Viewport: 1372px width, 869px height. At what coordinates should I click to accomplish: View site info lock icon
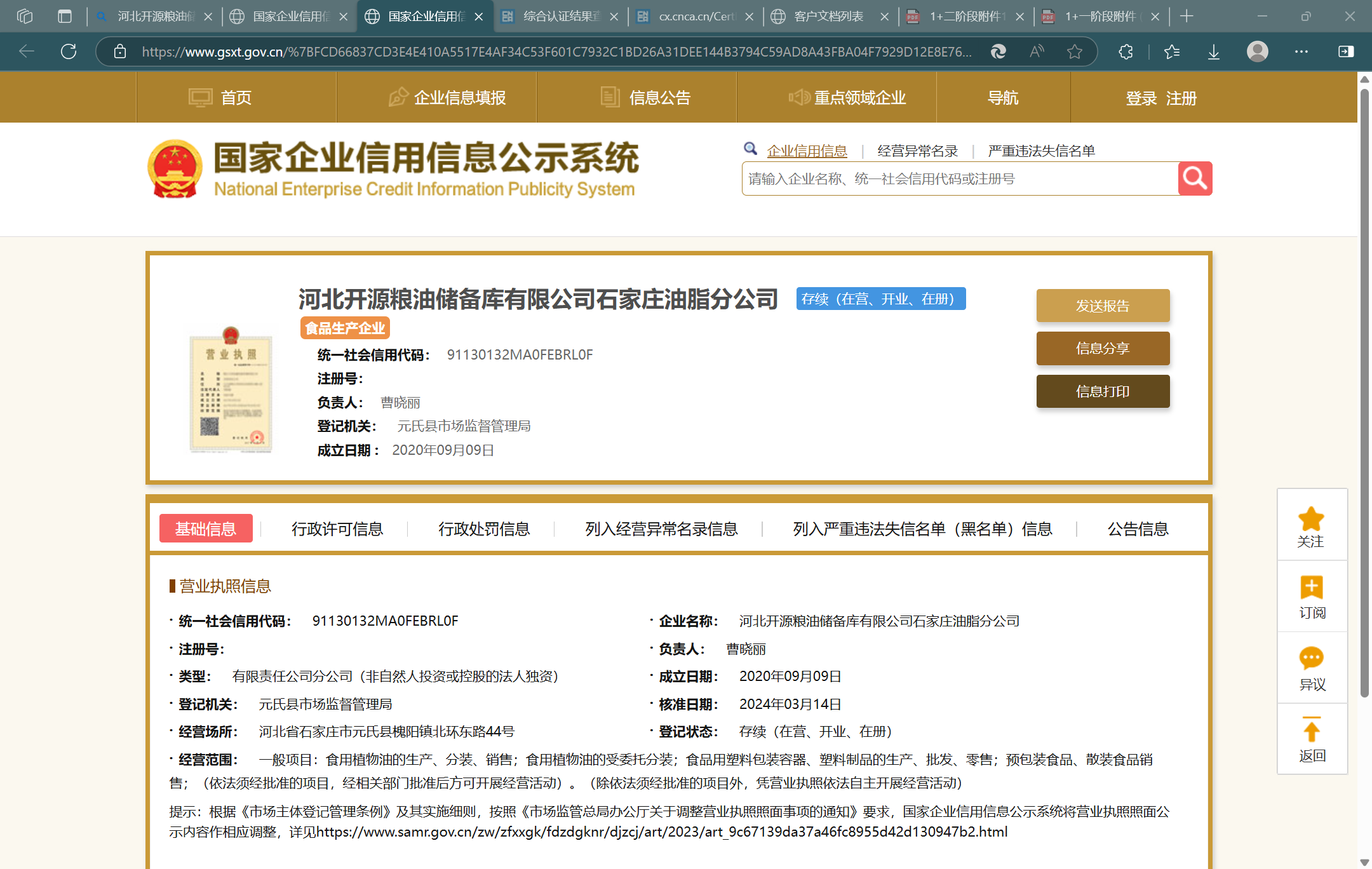(120, 51)
